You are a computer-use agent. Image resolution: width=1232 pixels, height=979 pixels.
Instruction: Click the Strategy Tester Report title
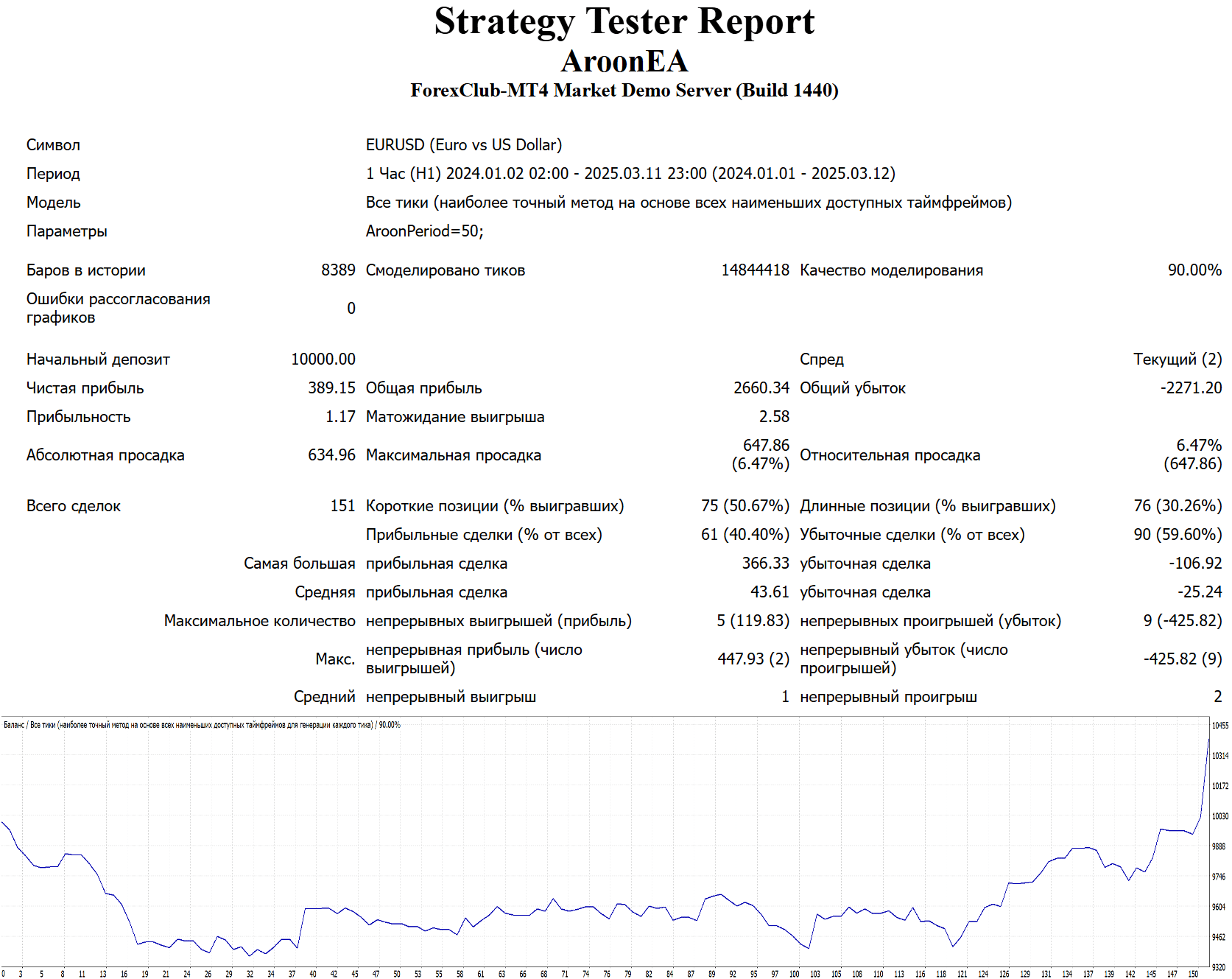point(624,21)
